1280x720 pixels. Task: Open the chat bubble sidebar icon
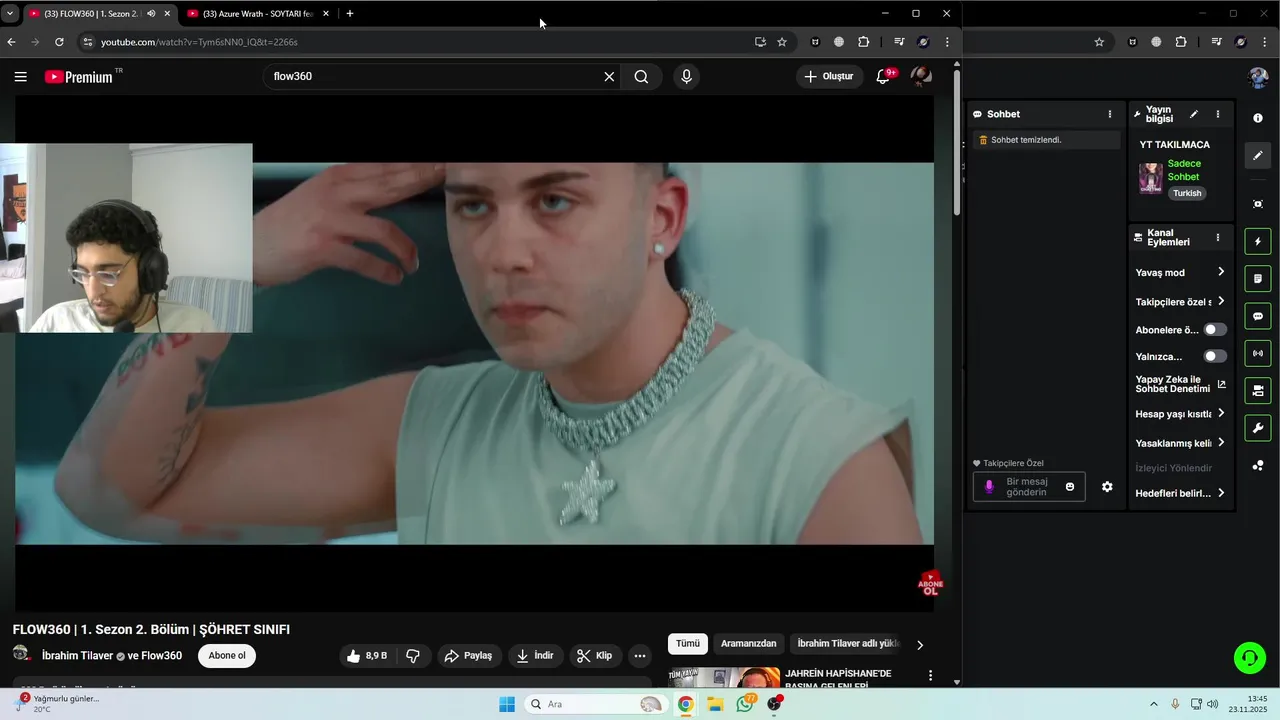1258,316
